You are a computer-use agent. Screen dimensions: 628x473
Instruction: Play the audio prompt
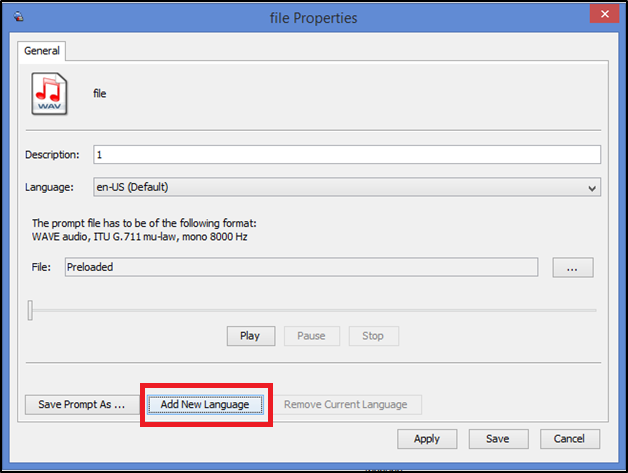click(251, 336)
